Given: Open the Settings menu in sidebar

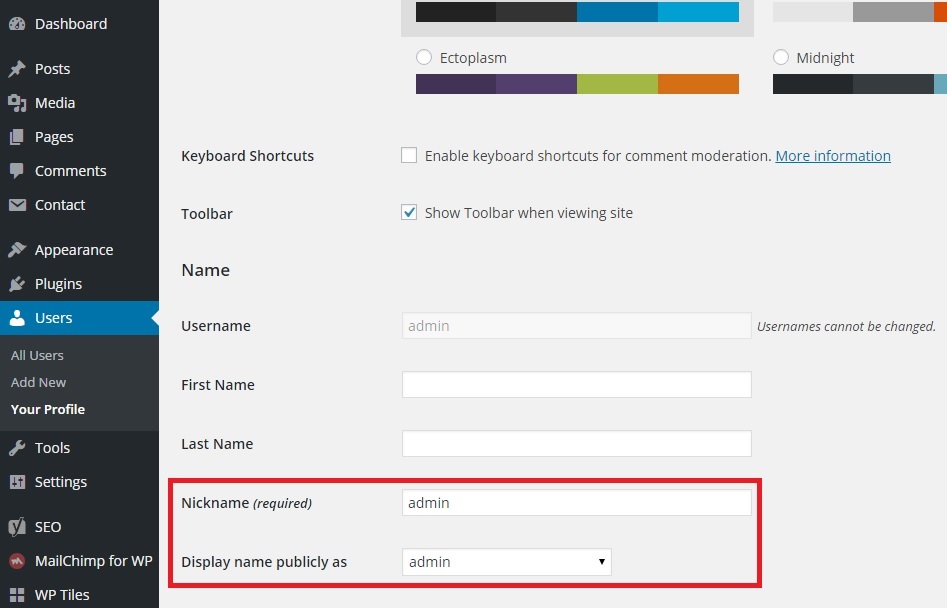Looking at the screenshot, I should coord(60,482).
